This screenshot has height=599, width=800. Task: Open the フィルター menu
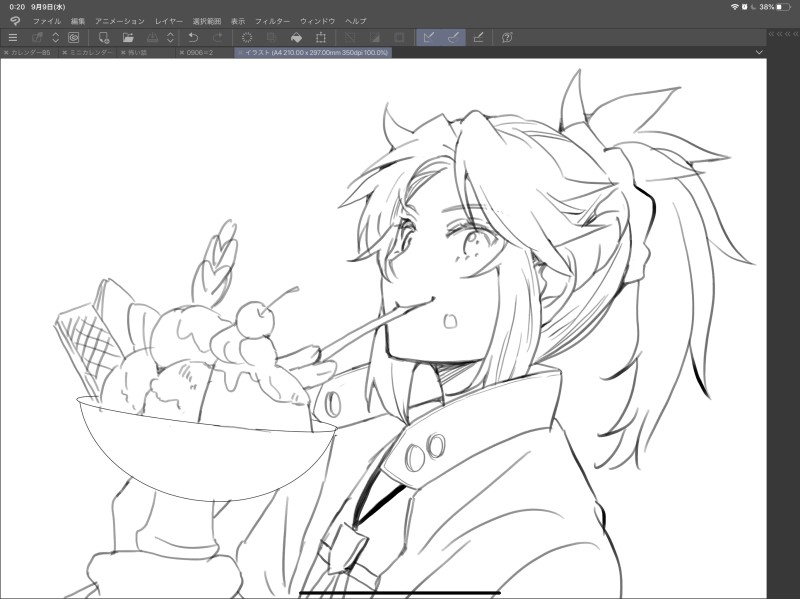272,21
